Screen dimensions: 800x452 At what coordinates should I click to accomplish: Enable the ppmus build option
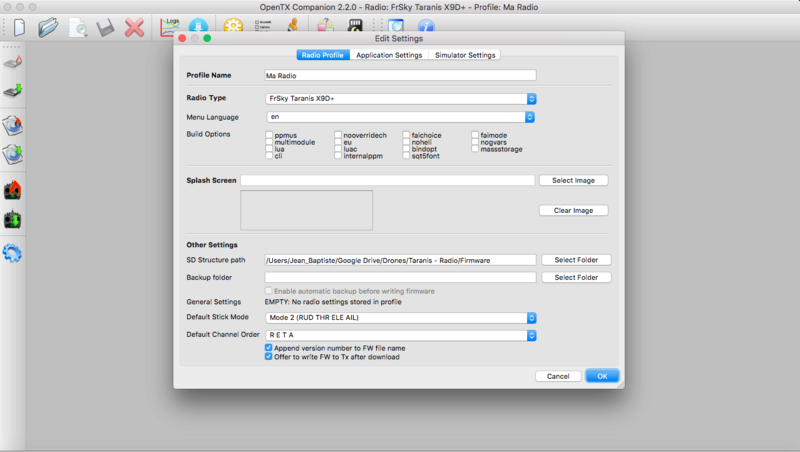tap(269, 135)
